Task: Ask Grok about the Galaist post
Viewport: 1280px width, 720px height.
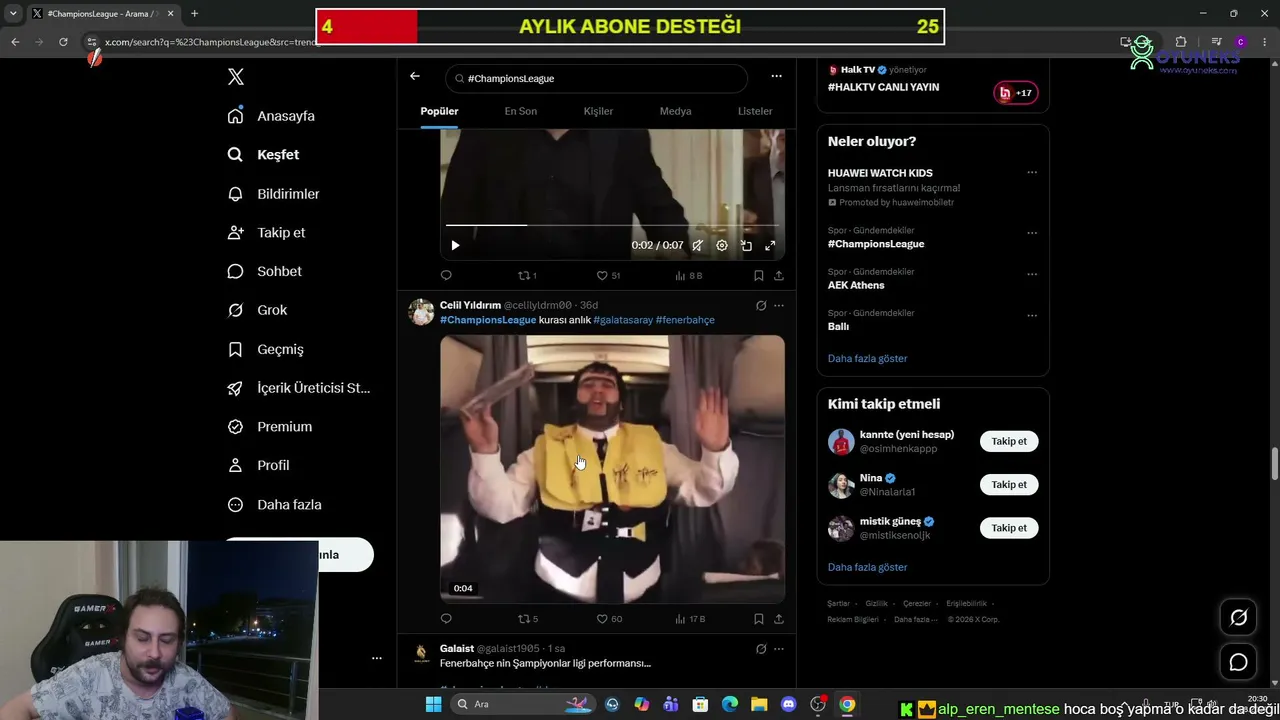Action: (x=761, y=649)
